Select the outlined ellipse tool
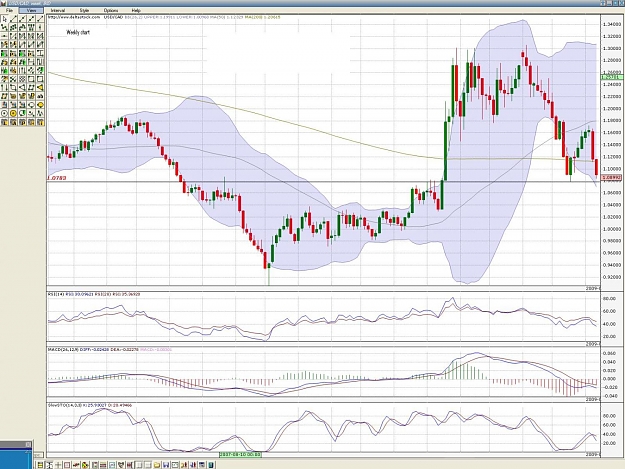This screenshot has width=625, height=469. [x=31, y=105]
